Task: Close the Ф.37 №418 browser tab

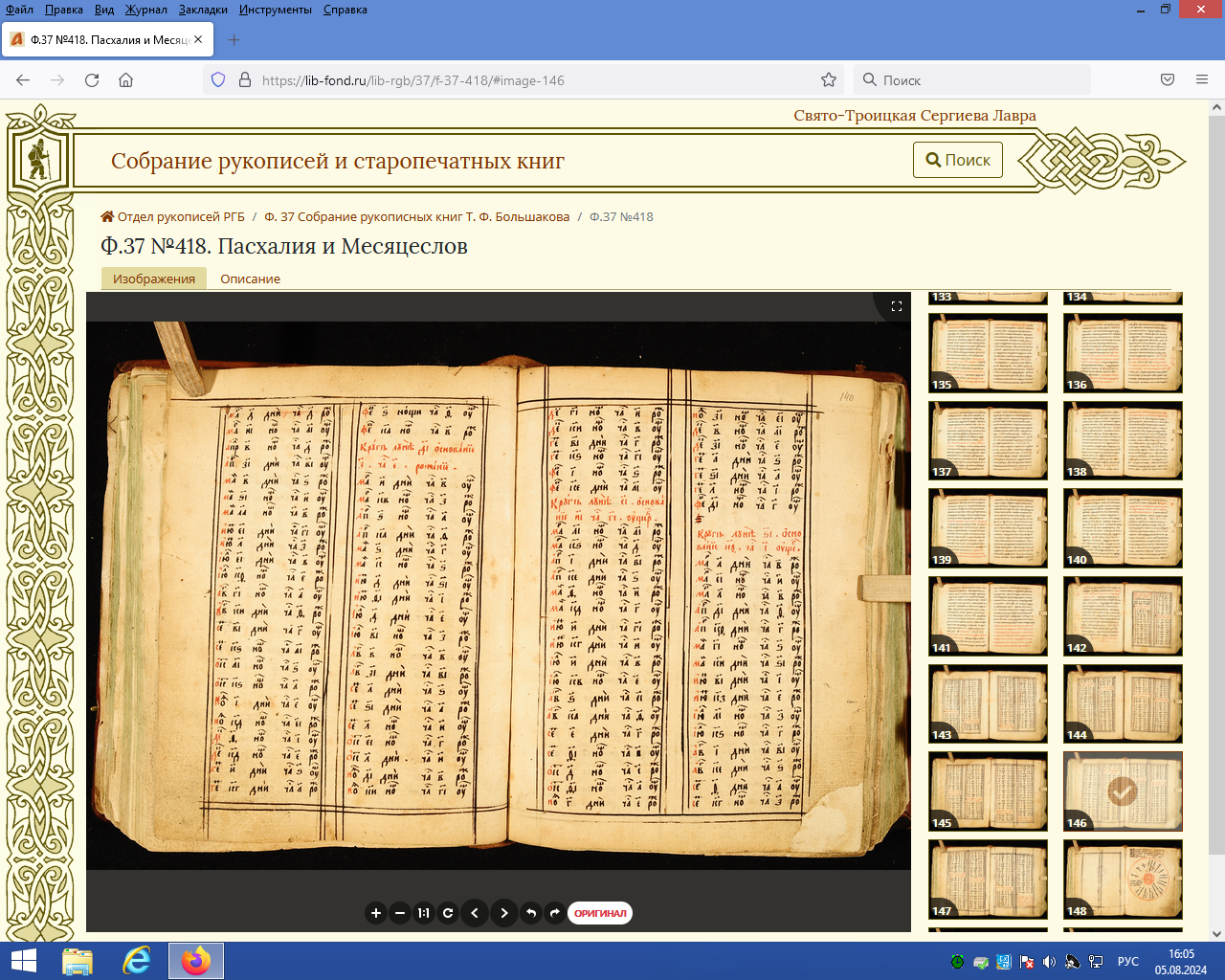Action: (198, 39)
